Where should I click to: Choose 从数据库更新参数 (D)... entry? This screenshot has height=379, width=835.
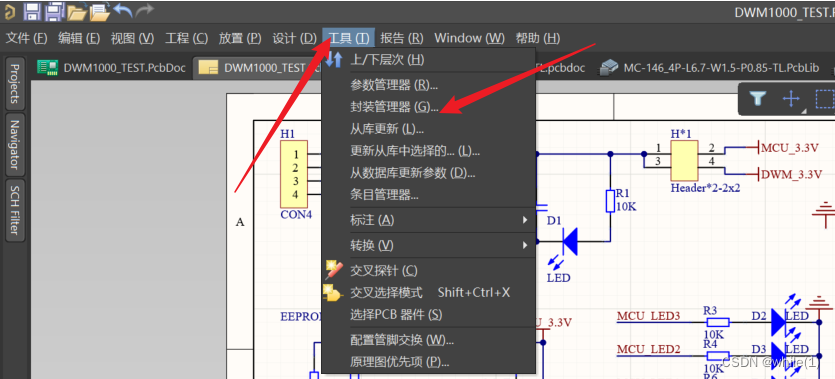pyautogui.click(x=428, y=172)
